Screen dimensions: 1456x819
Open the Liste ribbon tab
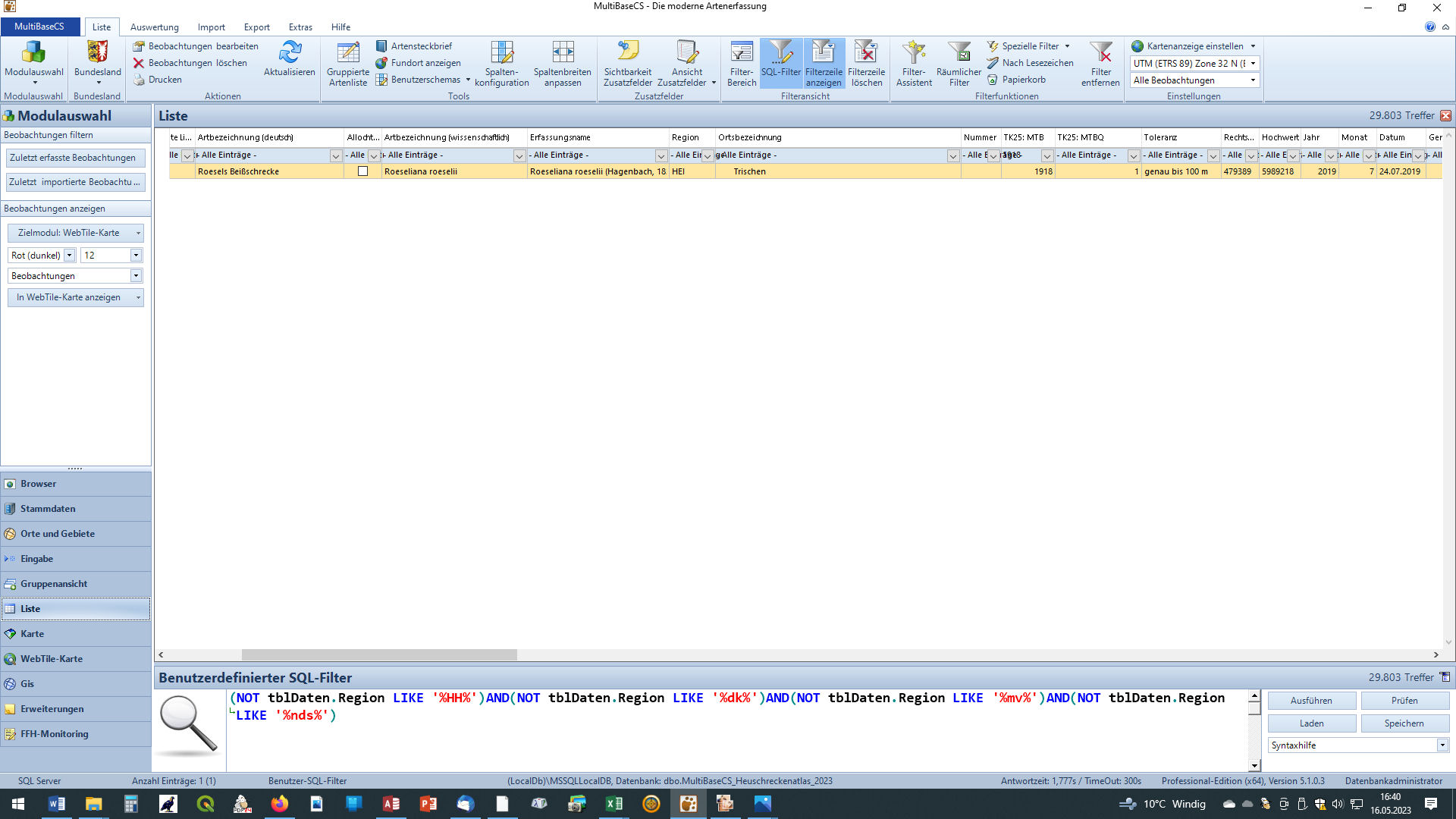(x=102, y=27)
